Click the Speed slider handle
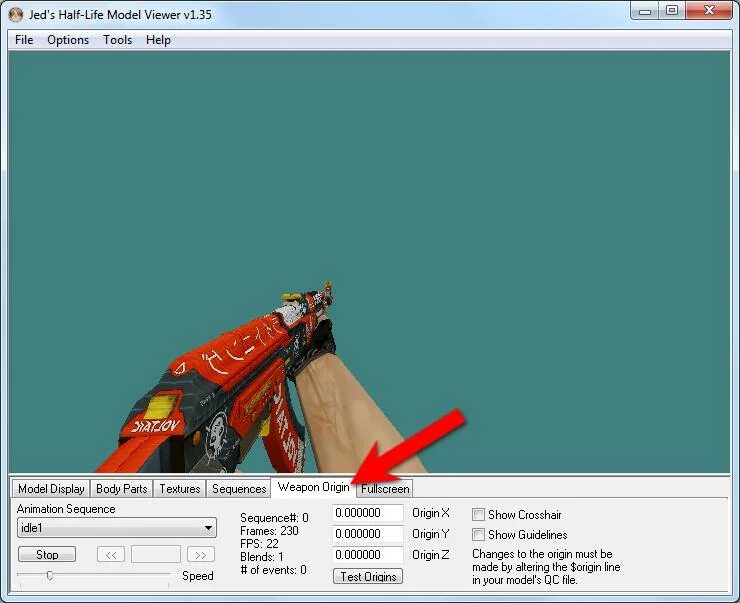740x603 pixels. (50, 575)
